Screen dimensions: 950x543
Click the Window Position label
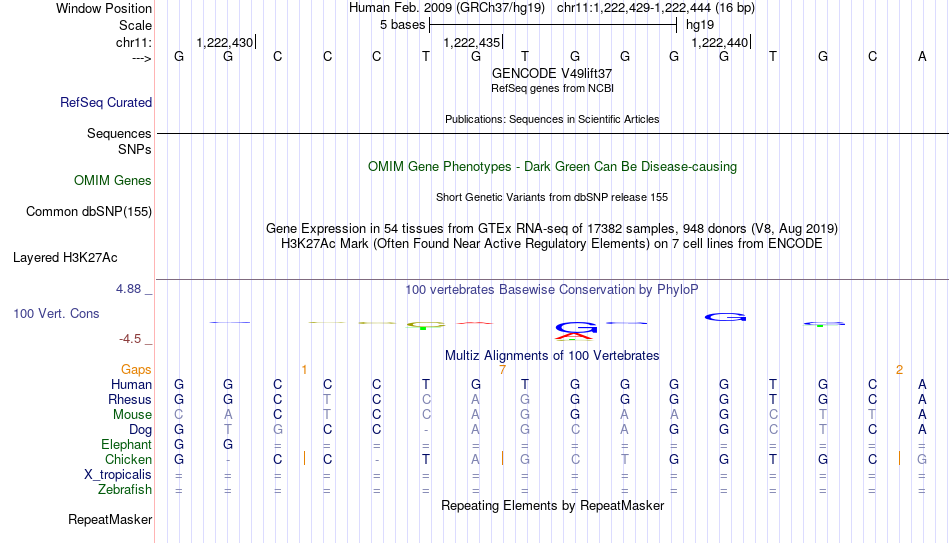pos(104,8)
